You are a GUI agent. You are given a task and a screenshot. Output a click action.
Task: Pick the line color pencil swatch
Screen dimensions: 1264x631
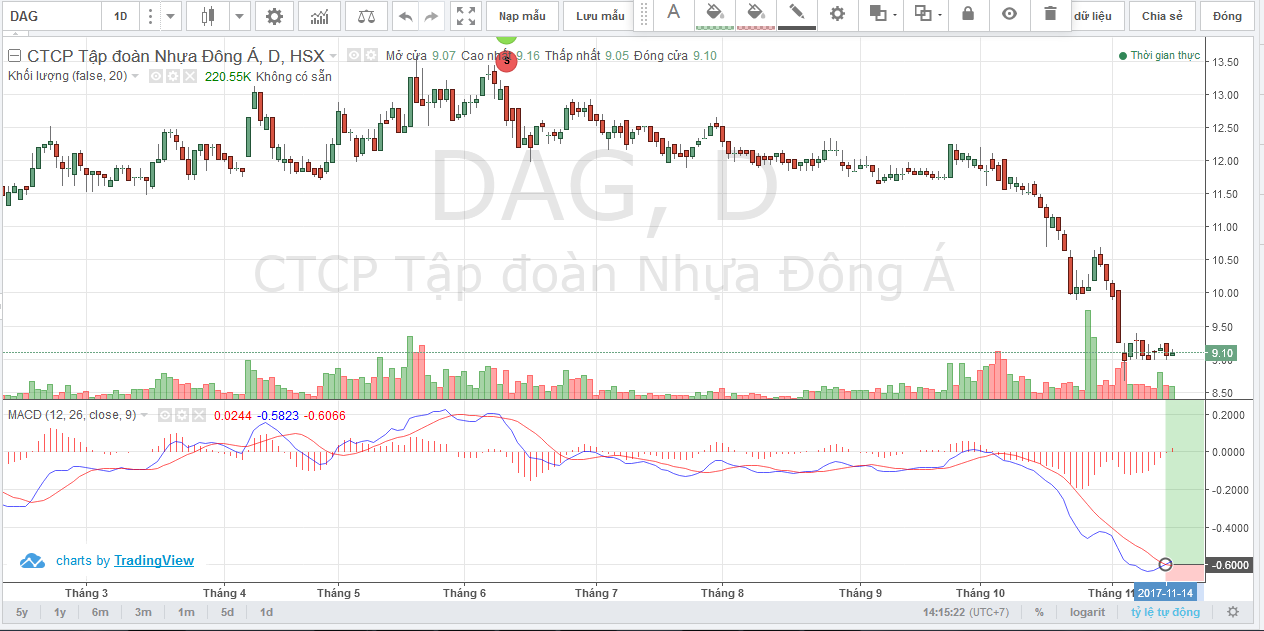(796, 14)
